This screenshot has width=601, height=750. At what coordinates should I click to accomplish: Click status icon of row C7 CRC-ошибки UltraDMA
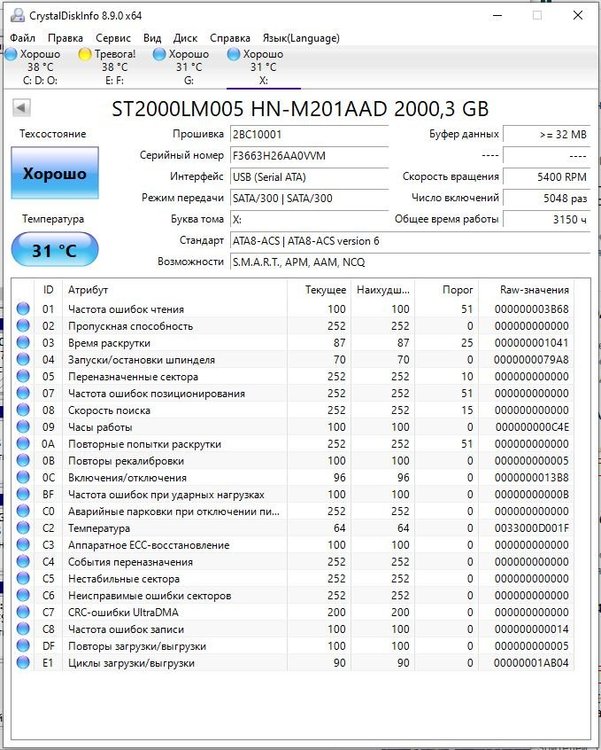(23, 612)
